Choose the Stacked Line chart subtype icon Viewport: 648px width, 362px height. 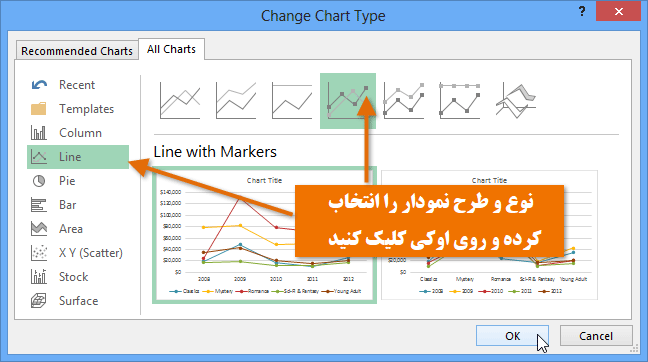236,101
